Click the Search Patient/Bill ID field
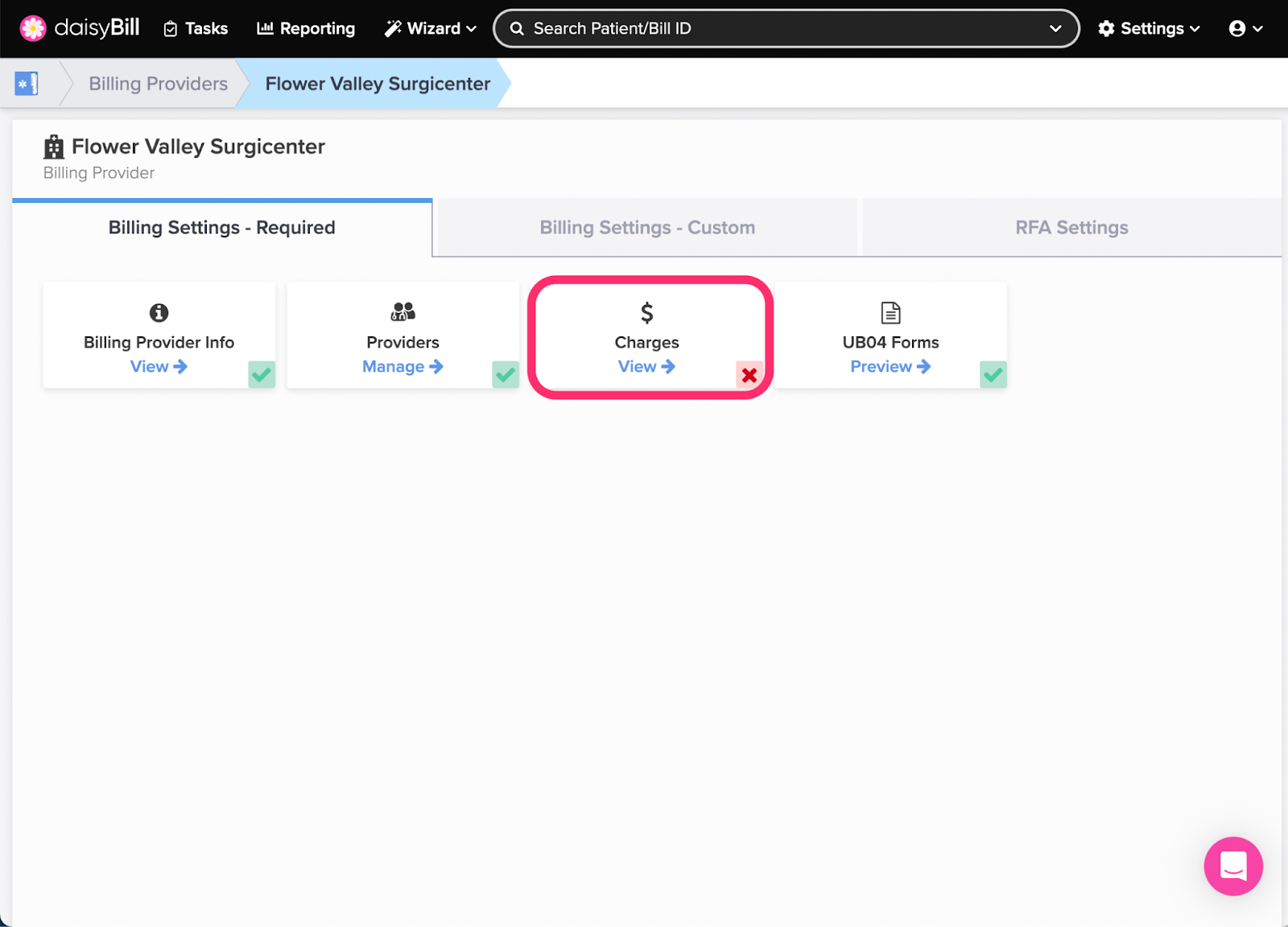 [x=786, y=28]
